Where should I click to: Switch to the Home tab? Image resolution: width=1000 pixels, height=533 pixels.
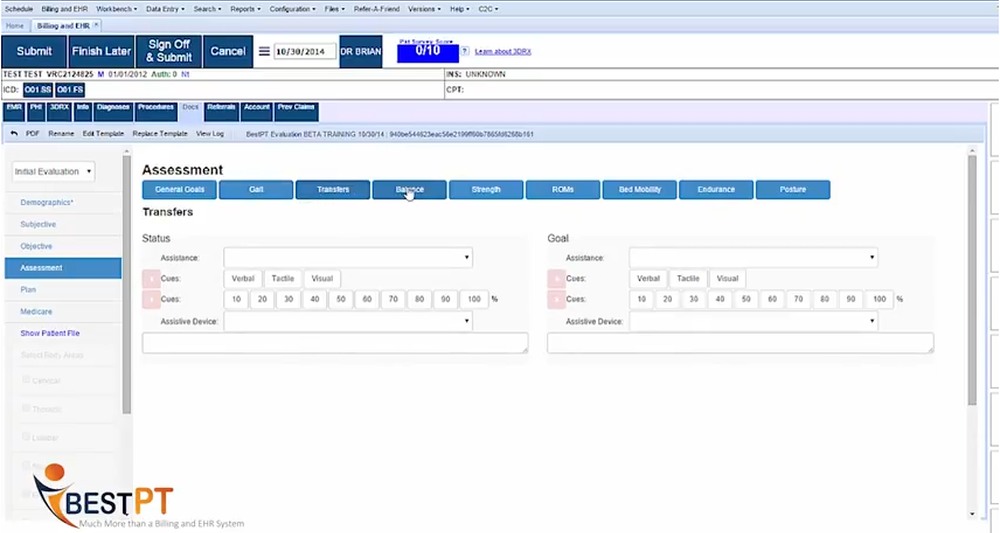point(15,26)
